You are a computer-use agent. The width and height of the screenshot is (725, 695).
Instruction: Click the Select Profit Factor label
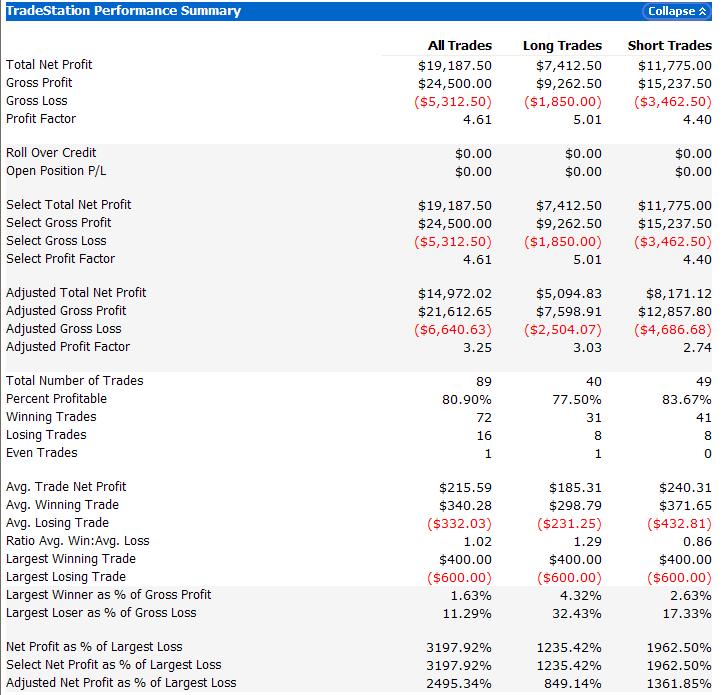click(x=61, y=258)
